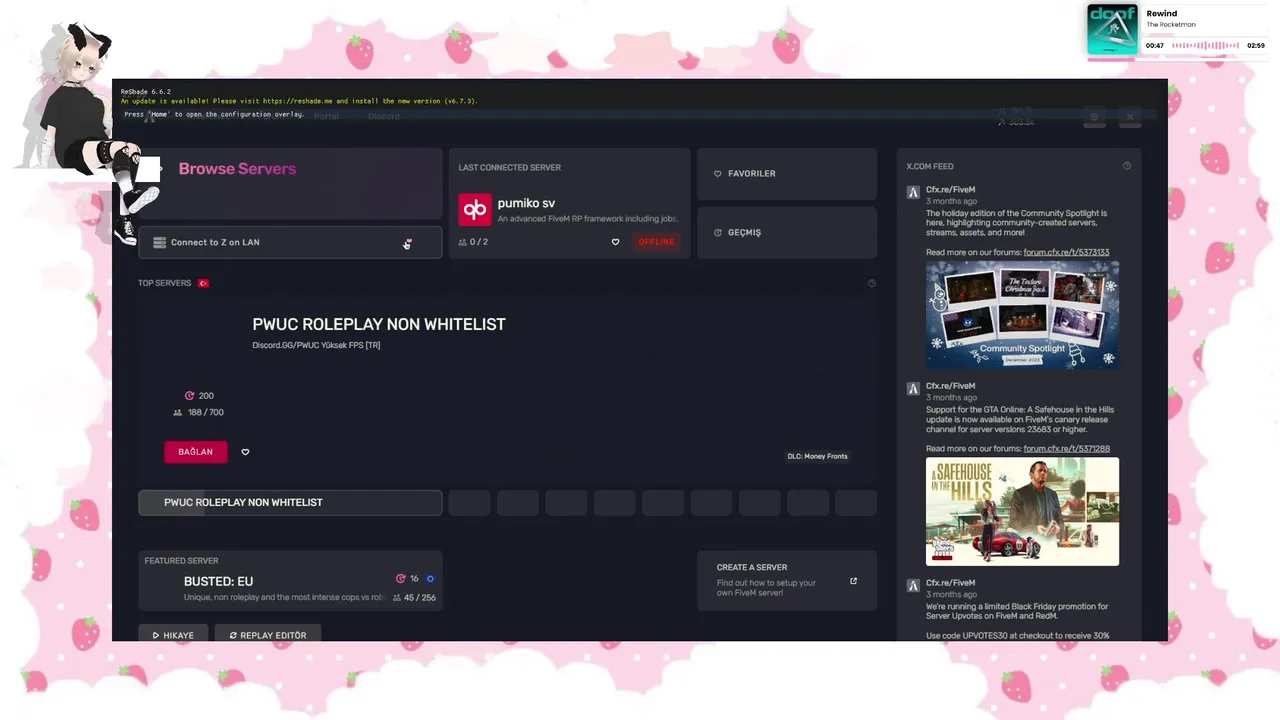Click the ReShade update available message

pos(299,101)
